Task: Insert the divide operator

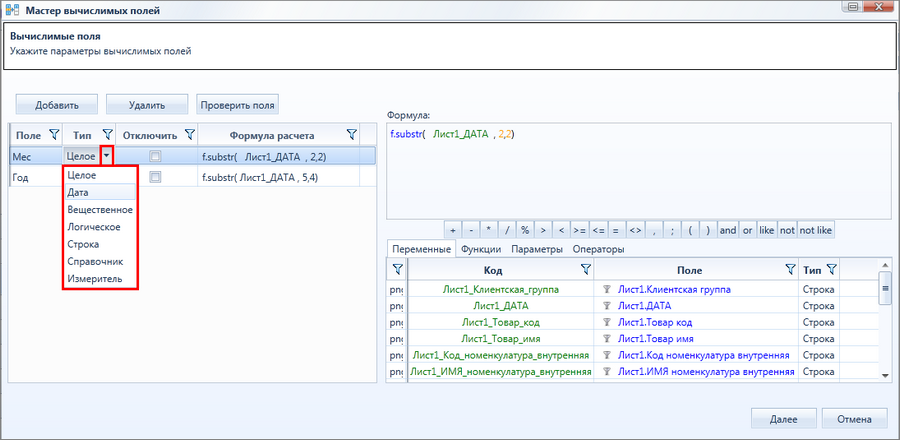Action: [507, 230]
